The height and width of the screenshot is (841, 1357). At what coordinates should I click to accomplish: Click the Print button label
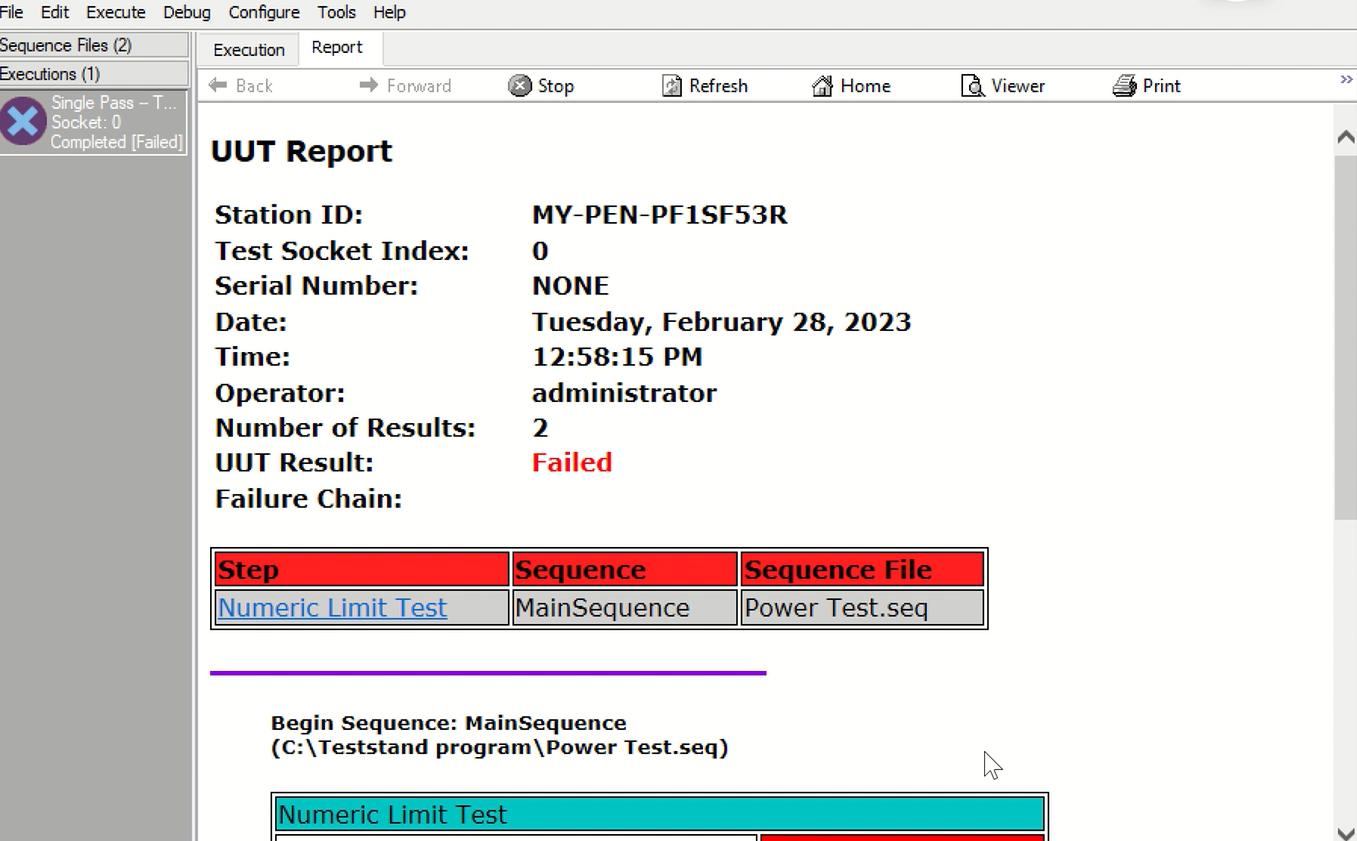click(1162, 86)
